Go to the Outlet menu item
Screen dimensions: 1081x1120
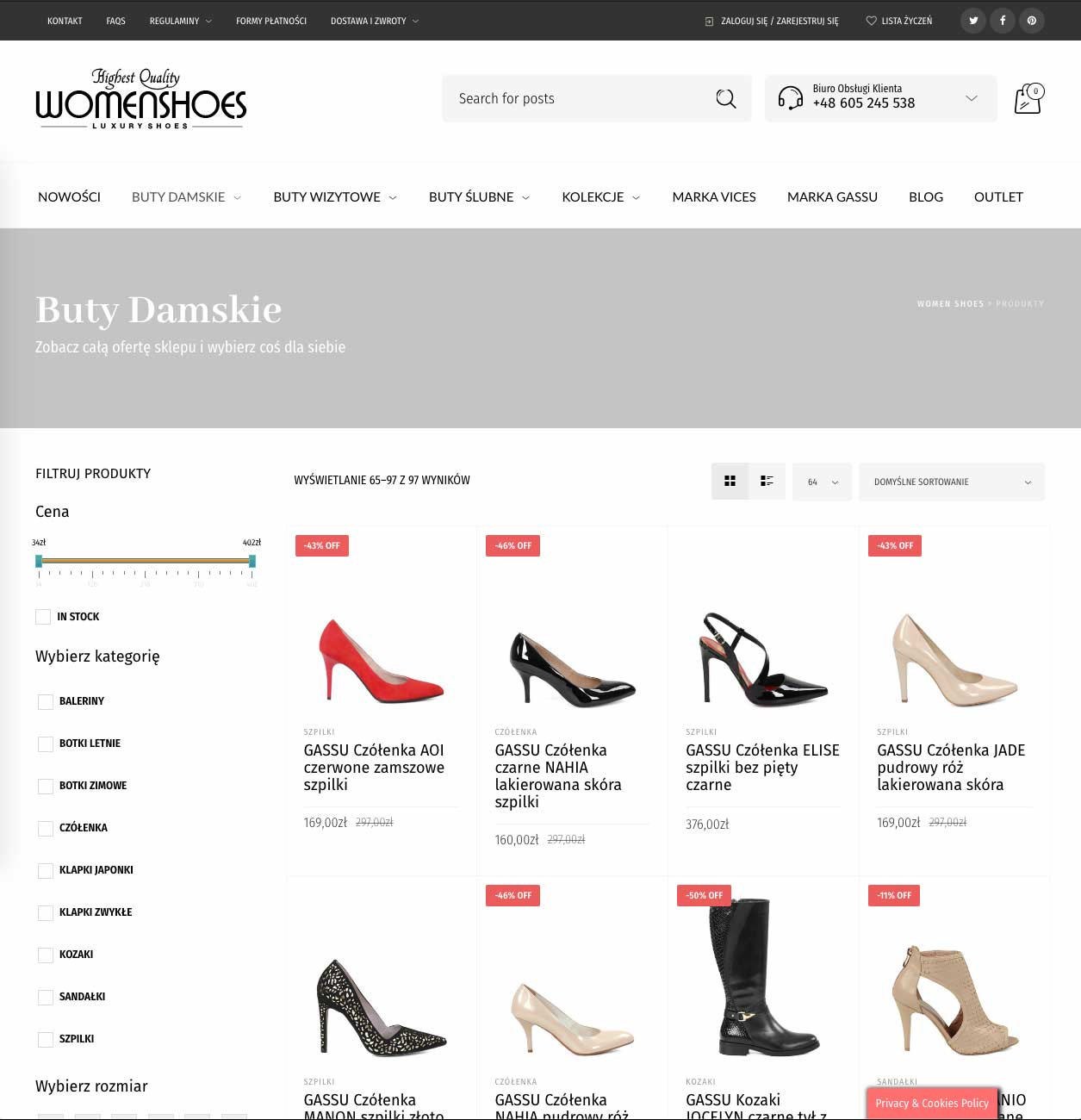pyautogui.click(x=998, y=197)
